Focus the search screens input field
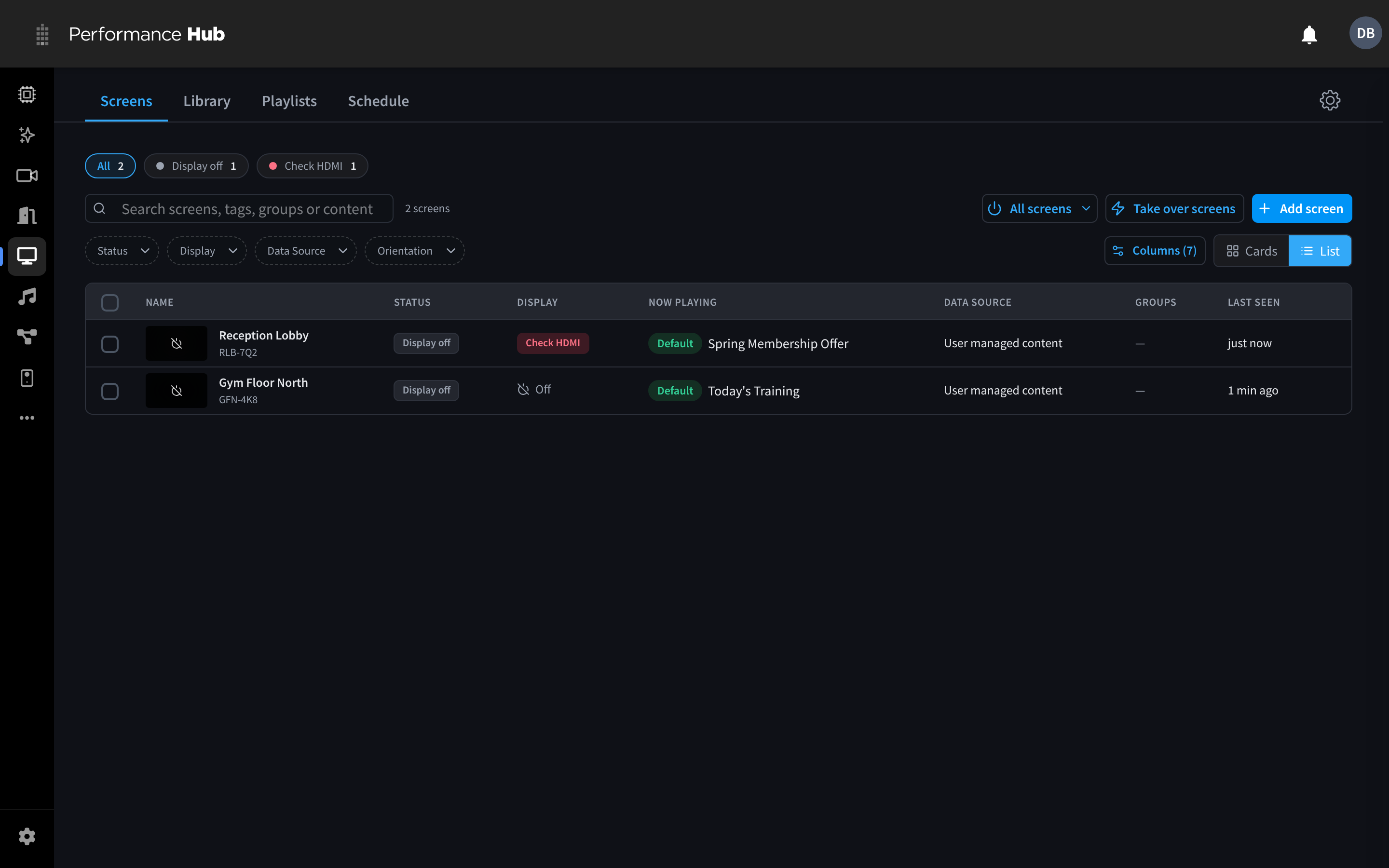 [239, 208]
